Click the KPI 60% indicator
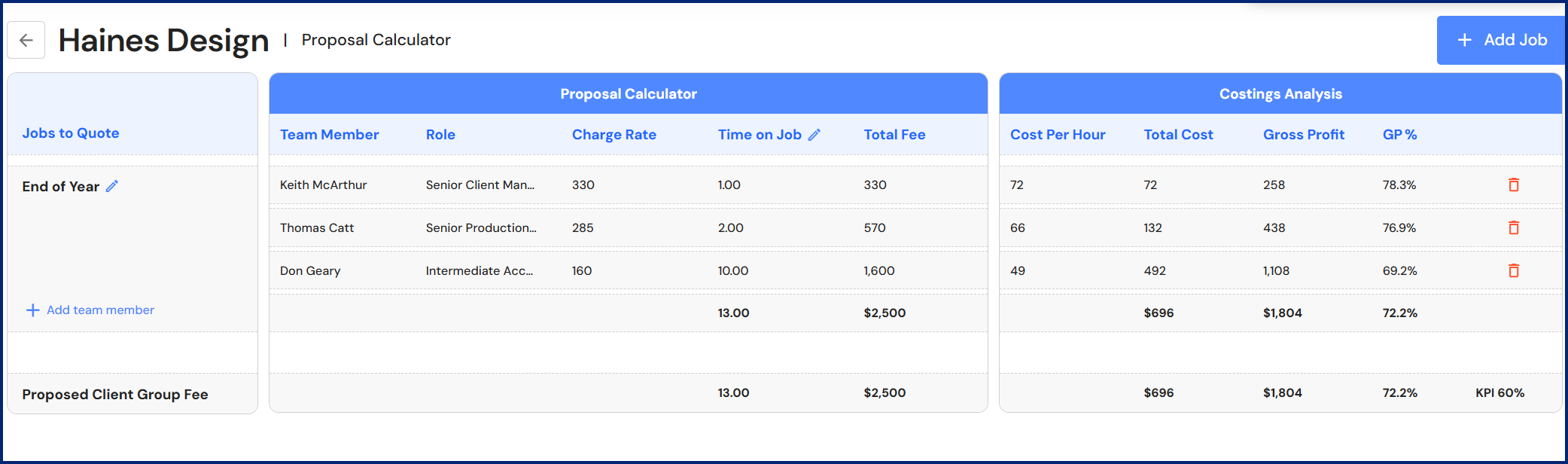The height and width of the screenshot is (464, 1568). tap(1499, 393)
